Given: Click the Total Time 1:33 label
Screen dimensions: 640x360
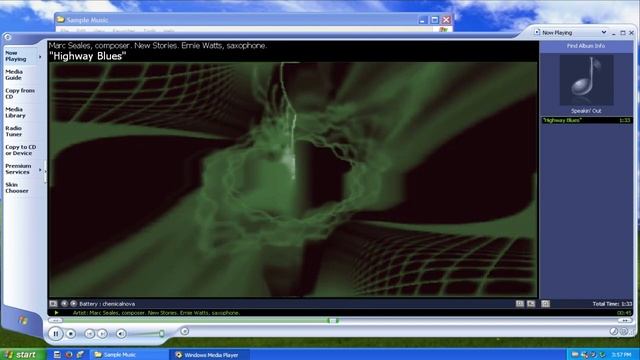Looking at the screenshot, I should 612,304.
